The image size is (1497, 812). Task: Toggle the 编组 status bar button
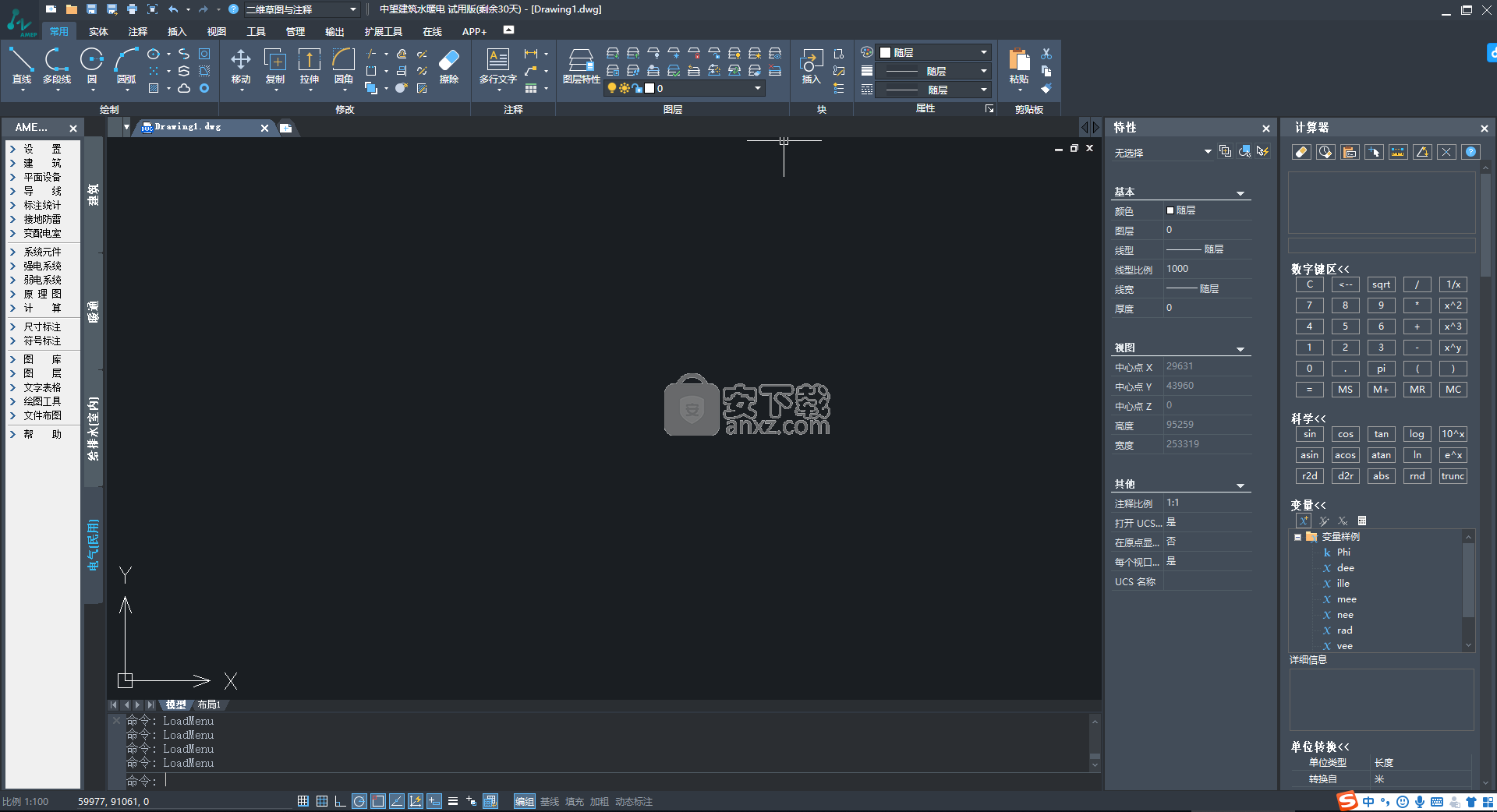pos(524,801)
